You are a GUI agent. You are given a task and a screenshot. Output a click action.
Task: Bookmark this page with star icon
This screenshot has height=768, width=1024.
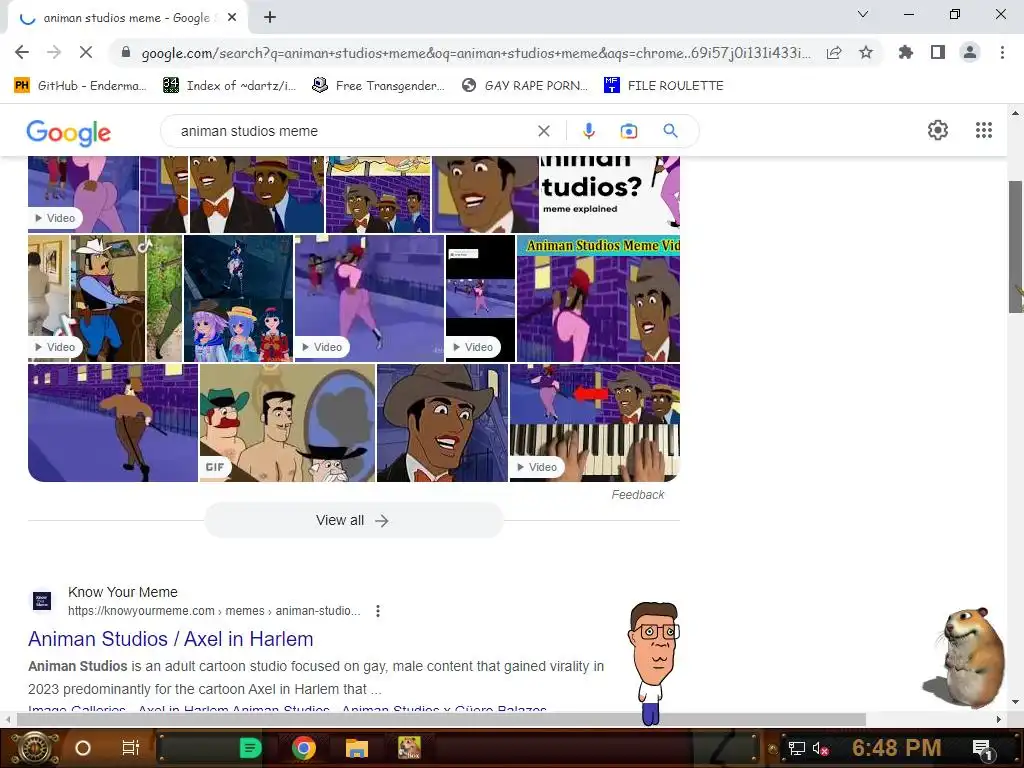click(866, 52)
